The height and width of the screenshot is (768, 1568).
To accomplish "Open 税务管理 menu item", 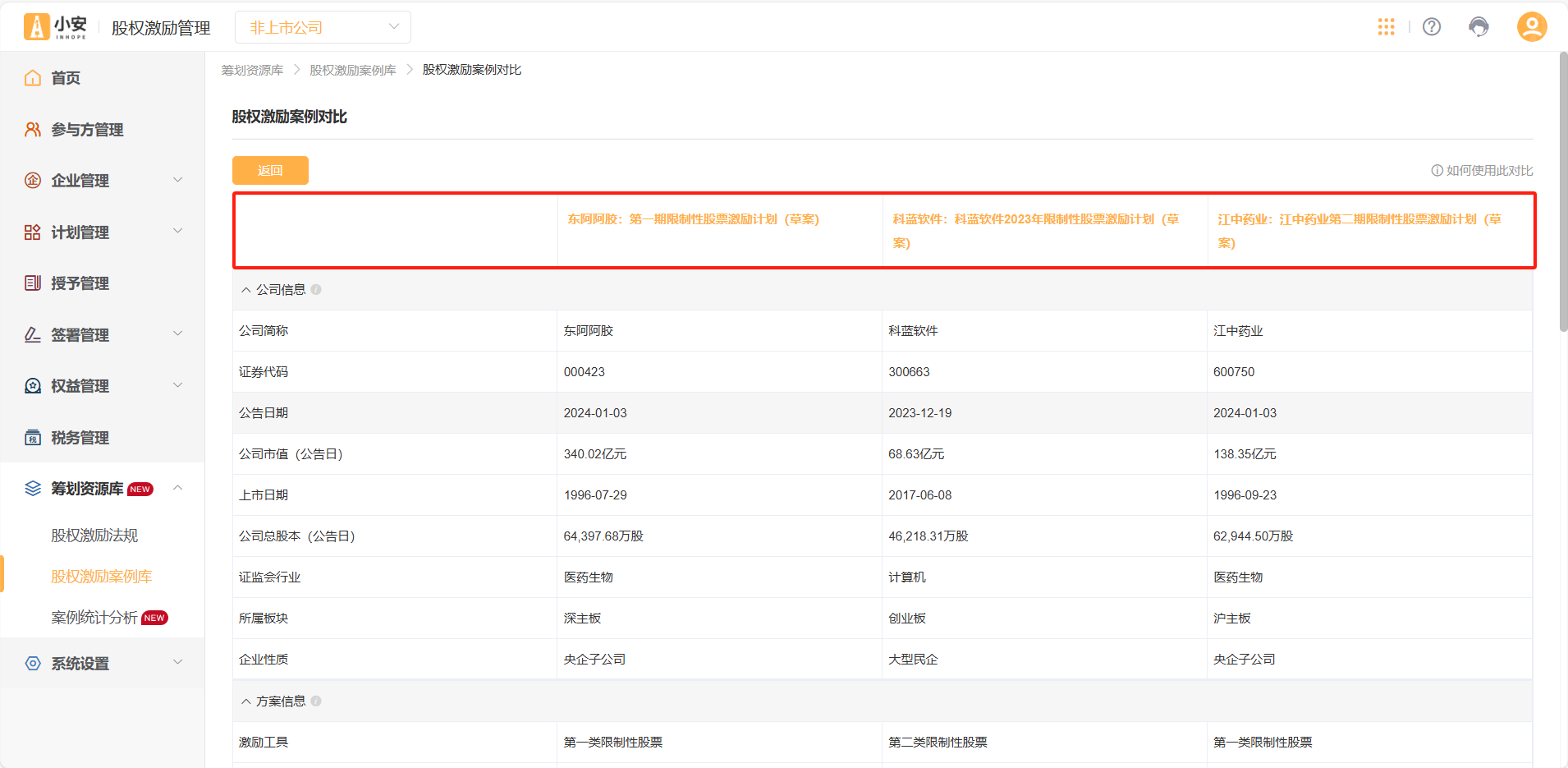I will (x=103, y=438).
